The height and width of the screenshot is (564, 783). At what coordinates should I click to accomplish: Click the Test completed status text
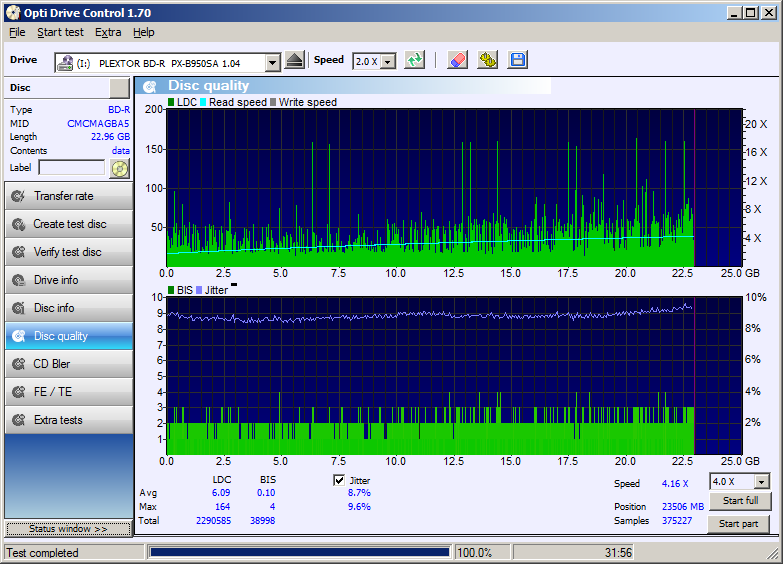pyautogui.click(x=42, y=553)
